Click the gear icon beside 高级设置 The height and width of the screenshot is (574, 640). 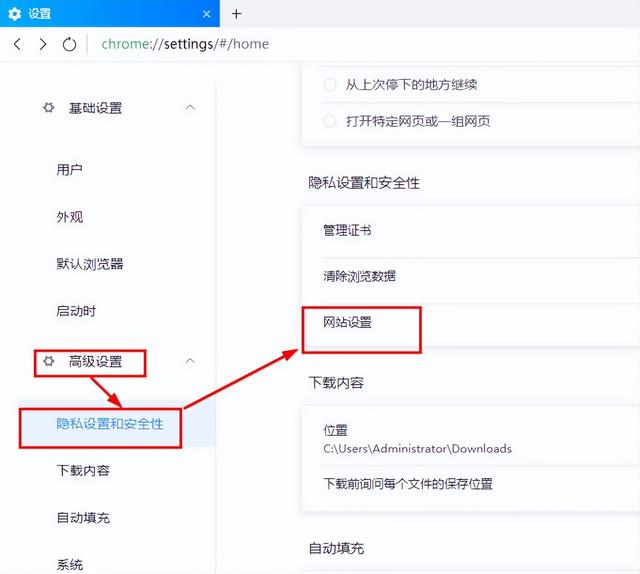tap(49, 361)
